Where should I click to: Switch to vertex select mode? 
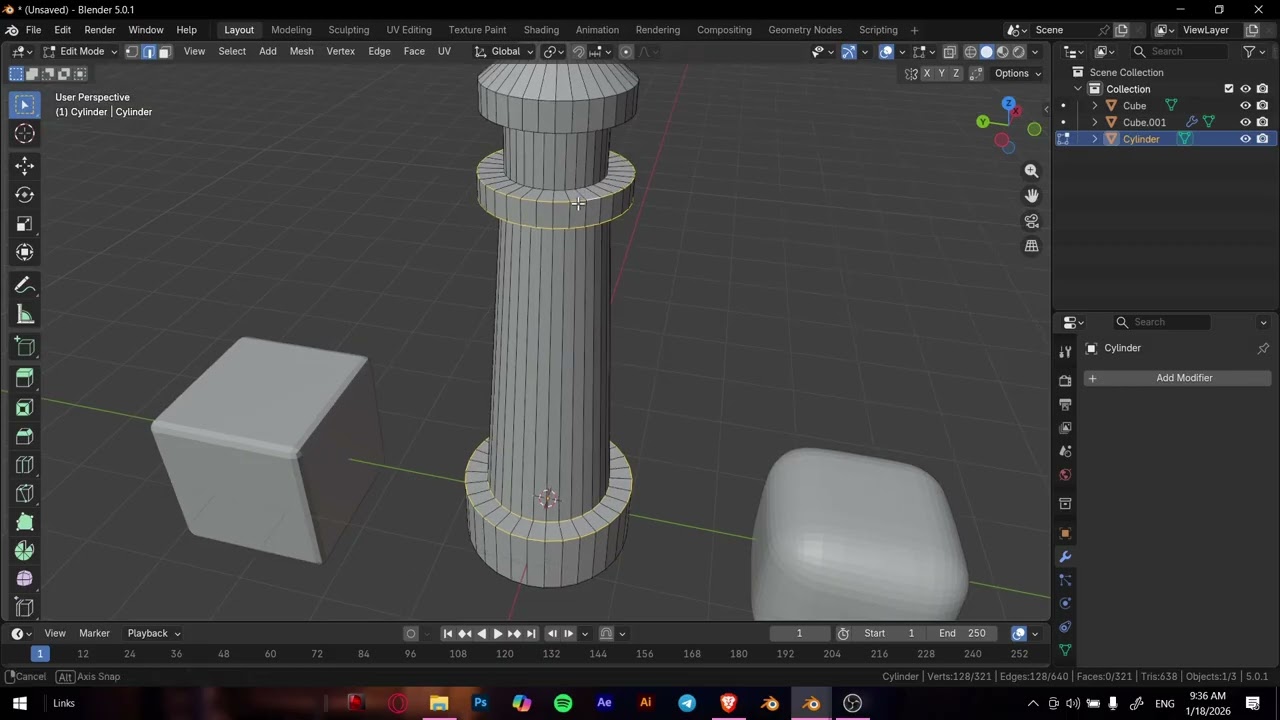[x=132, y=51]
